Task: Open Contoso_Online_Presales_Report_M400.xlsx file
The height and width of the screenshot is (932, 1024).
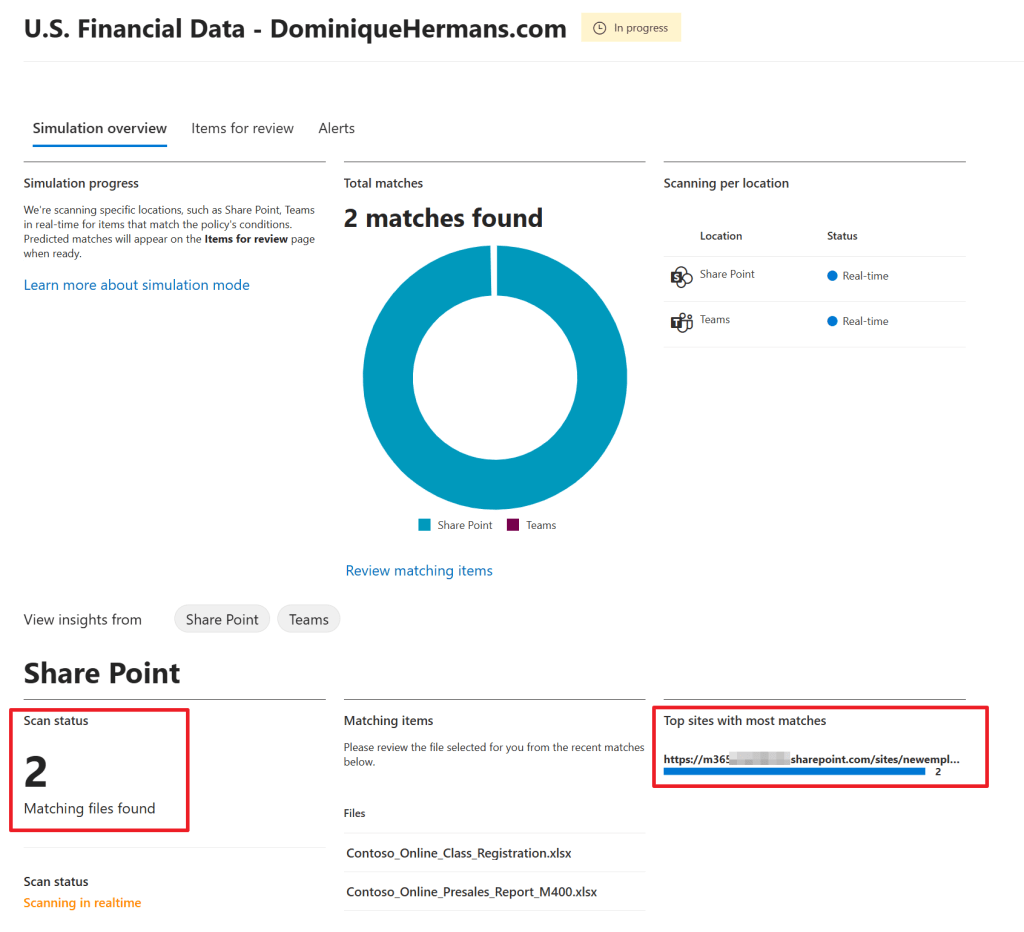Action: tap(471, 891)
